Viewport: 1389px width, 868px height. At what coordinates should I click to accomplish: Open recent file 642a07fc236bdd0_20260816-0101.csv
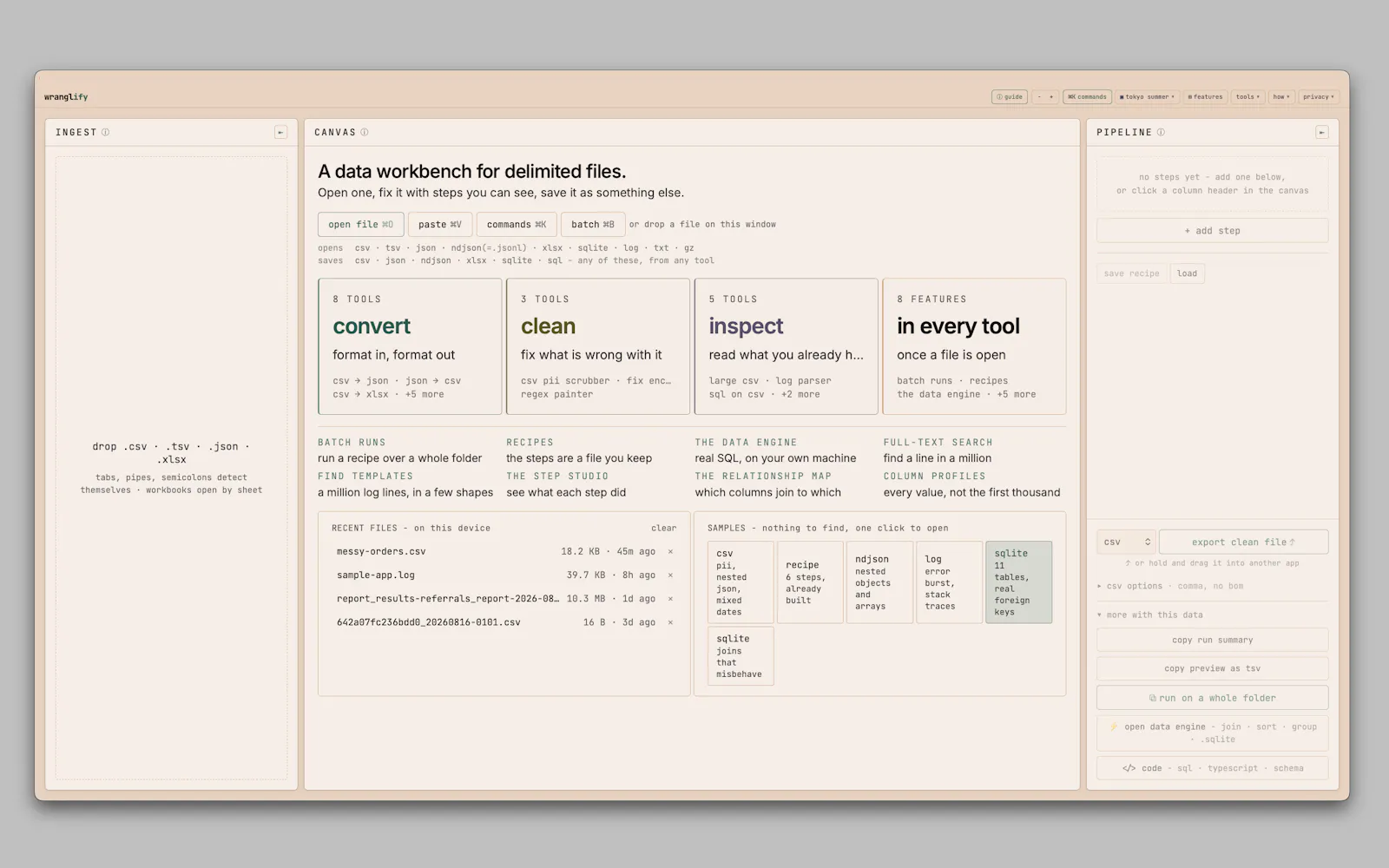coord(496,622)
